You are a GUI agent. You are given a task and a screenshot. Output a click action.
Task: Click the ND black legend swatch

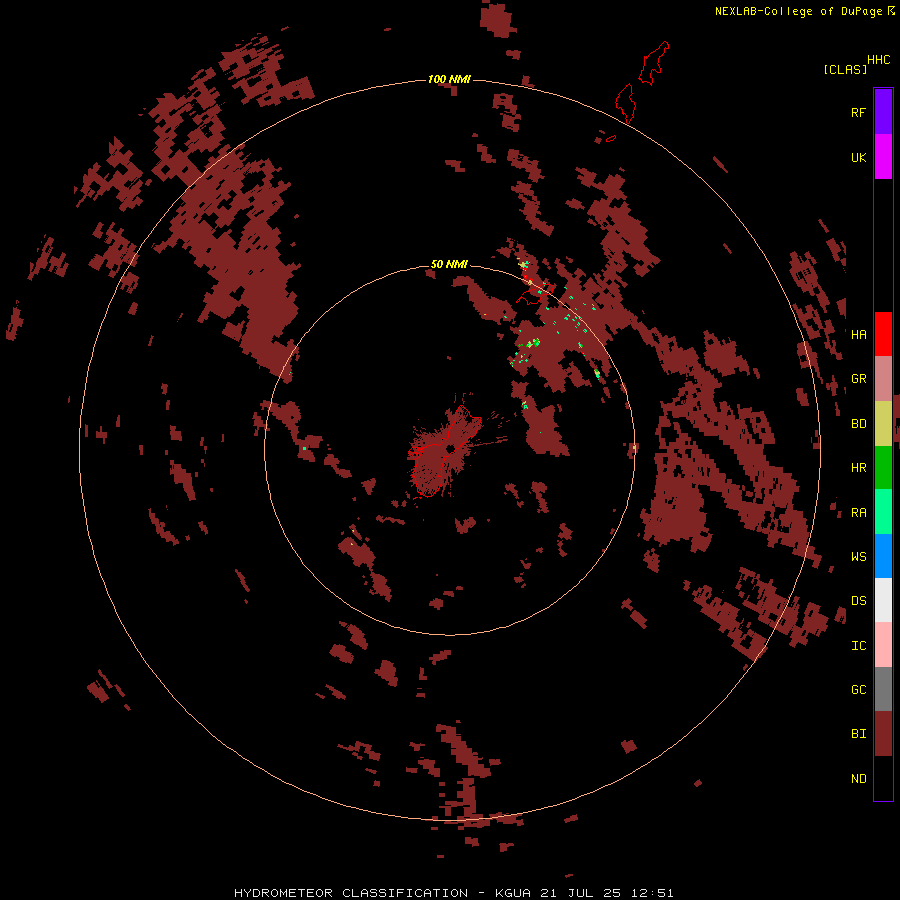click(883, 778)
